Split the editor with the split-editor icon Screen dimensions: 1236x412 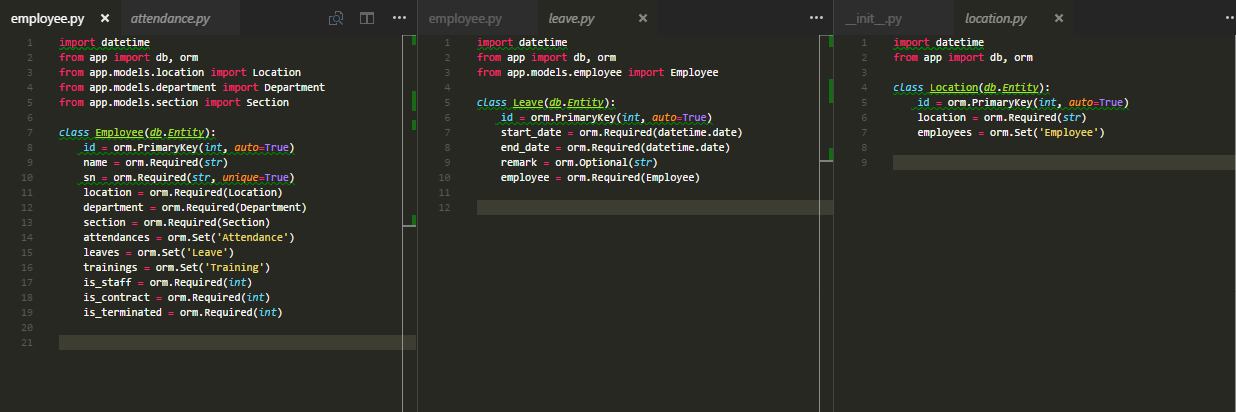(367, 18)
